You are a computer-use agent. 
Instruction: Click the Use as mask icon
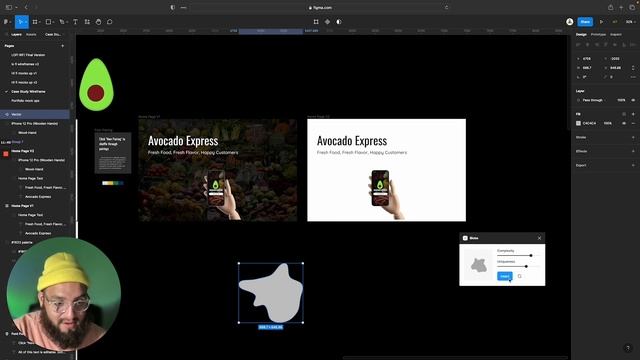coord(339,22)
